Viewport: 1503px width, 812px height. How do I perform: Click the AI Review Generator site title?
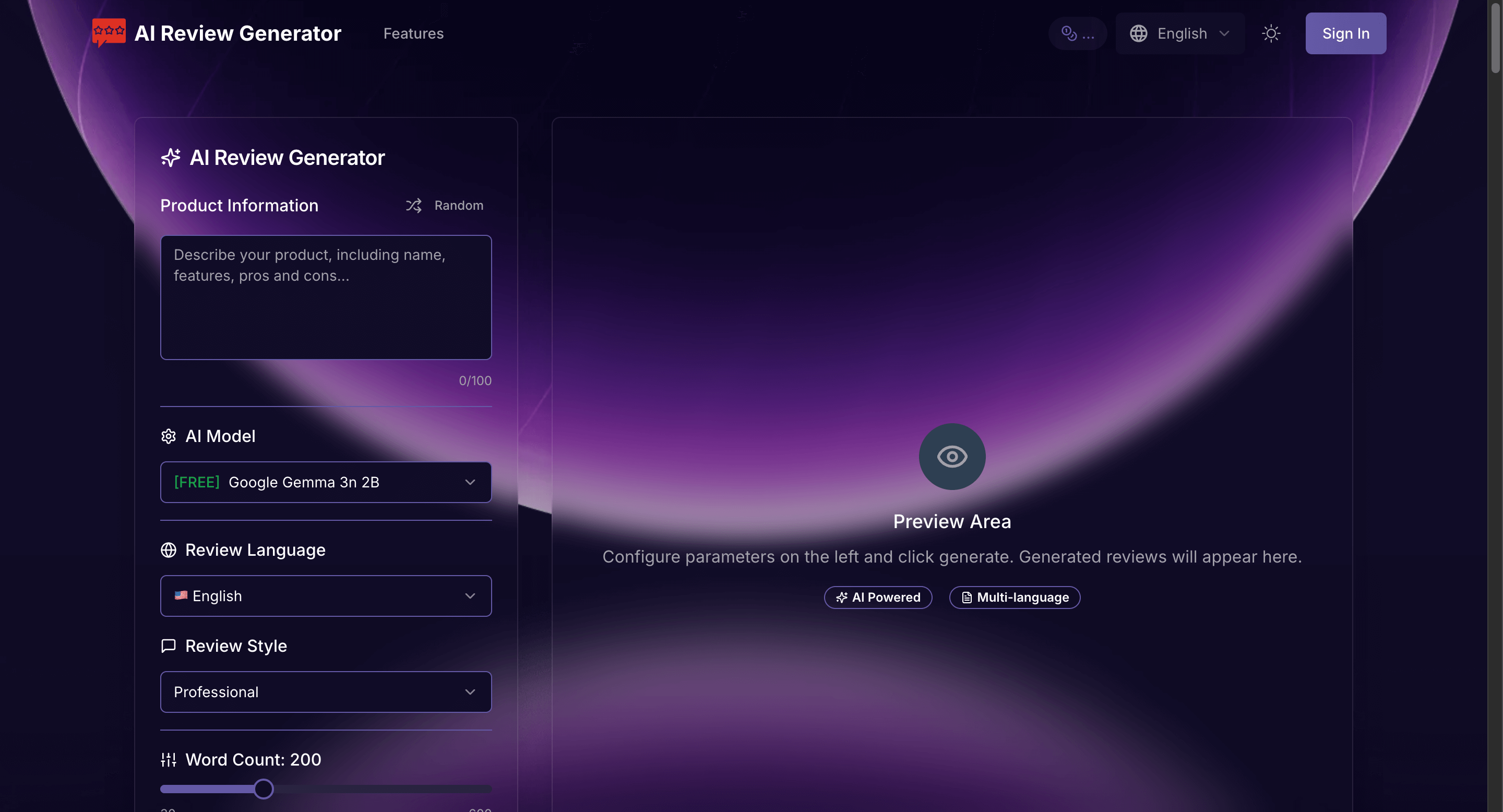click(x=237, y=33)
